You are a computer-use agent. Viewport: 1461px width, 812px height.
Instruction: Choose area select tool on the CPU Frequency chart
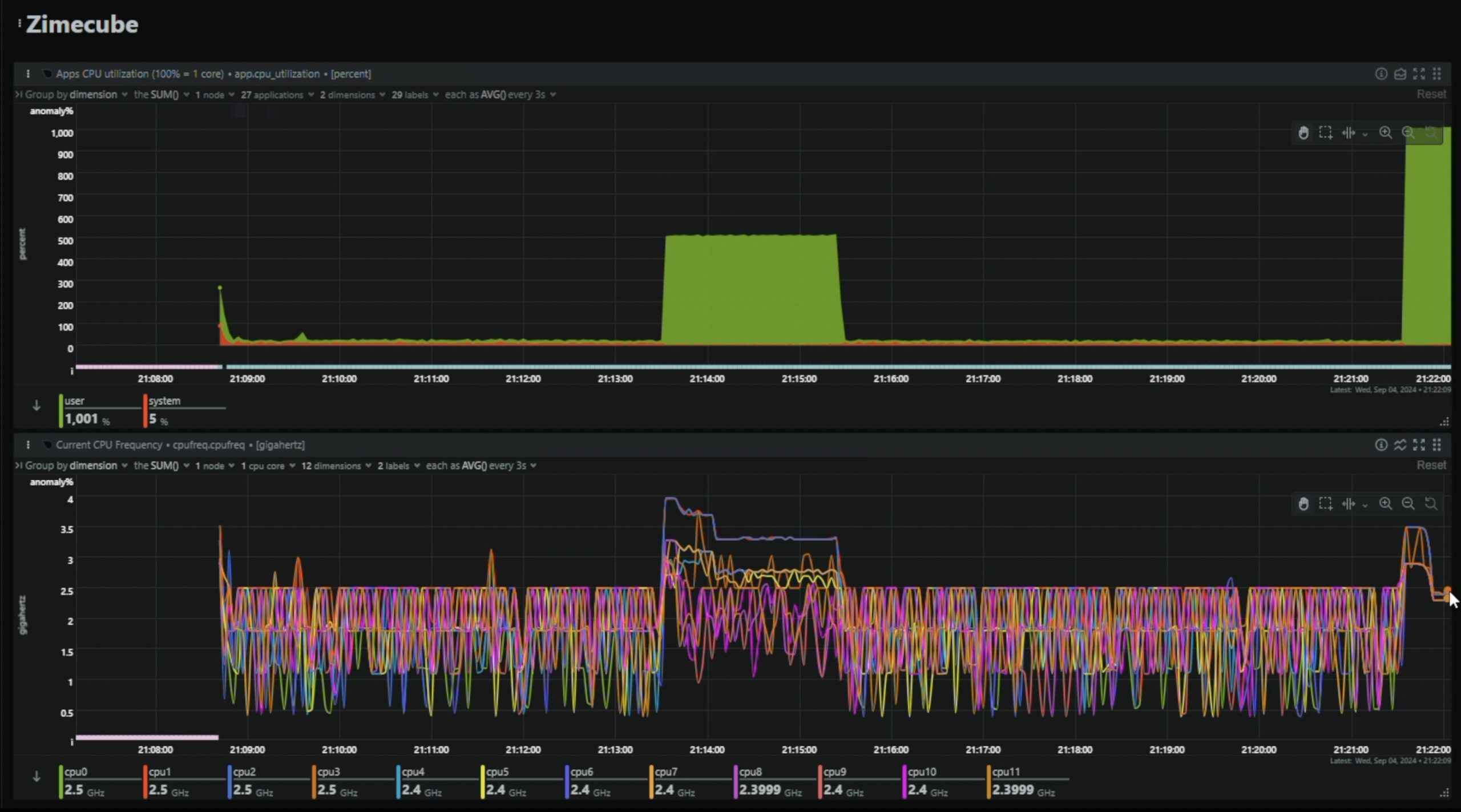(x=1326, y=504)
